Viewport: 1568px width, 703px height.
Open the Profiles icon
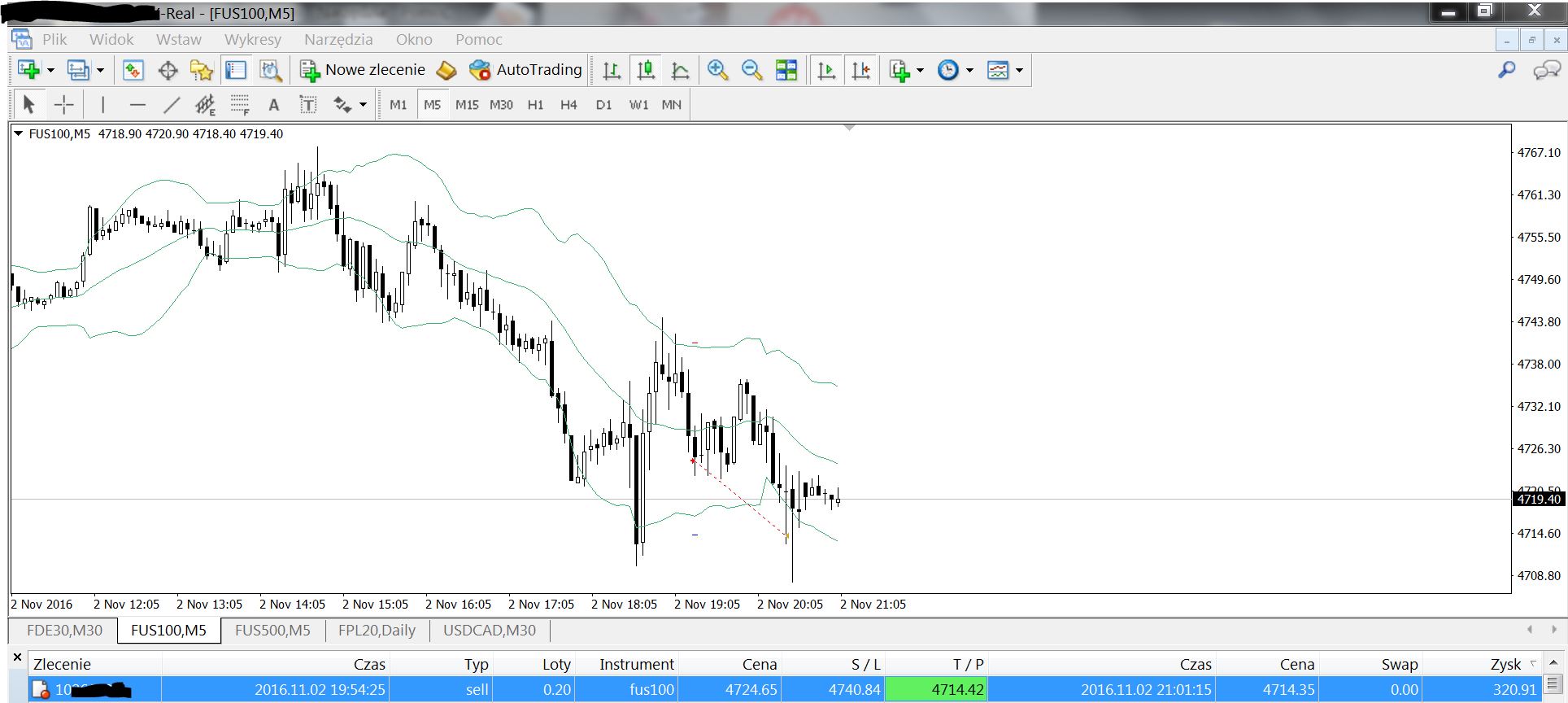[x=78, y=70]
